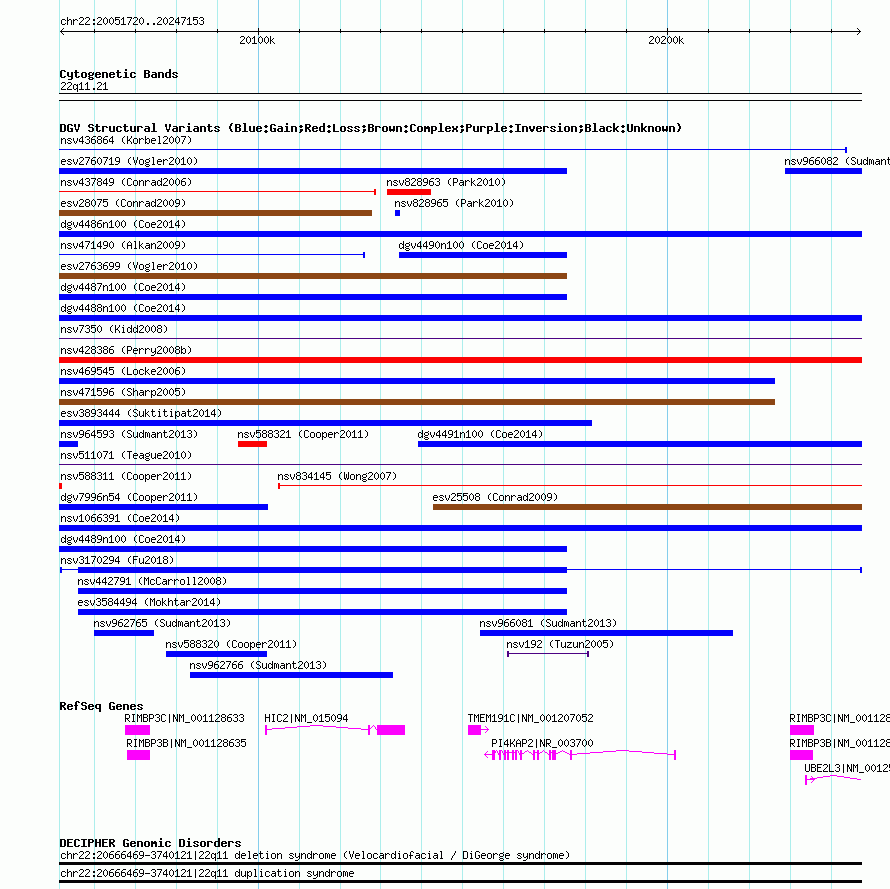890x889 pixels.
Task: Click the nsv588311 (Cooper2011) label
Action: 126,476
